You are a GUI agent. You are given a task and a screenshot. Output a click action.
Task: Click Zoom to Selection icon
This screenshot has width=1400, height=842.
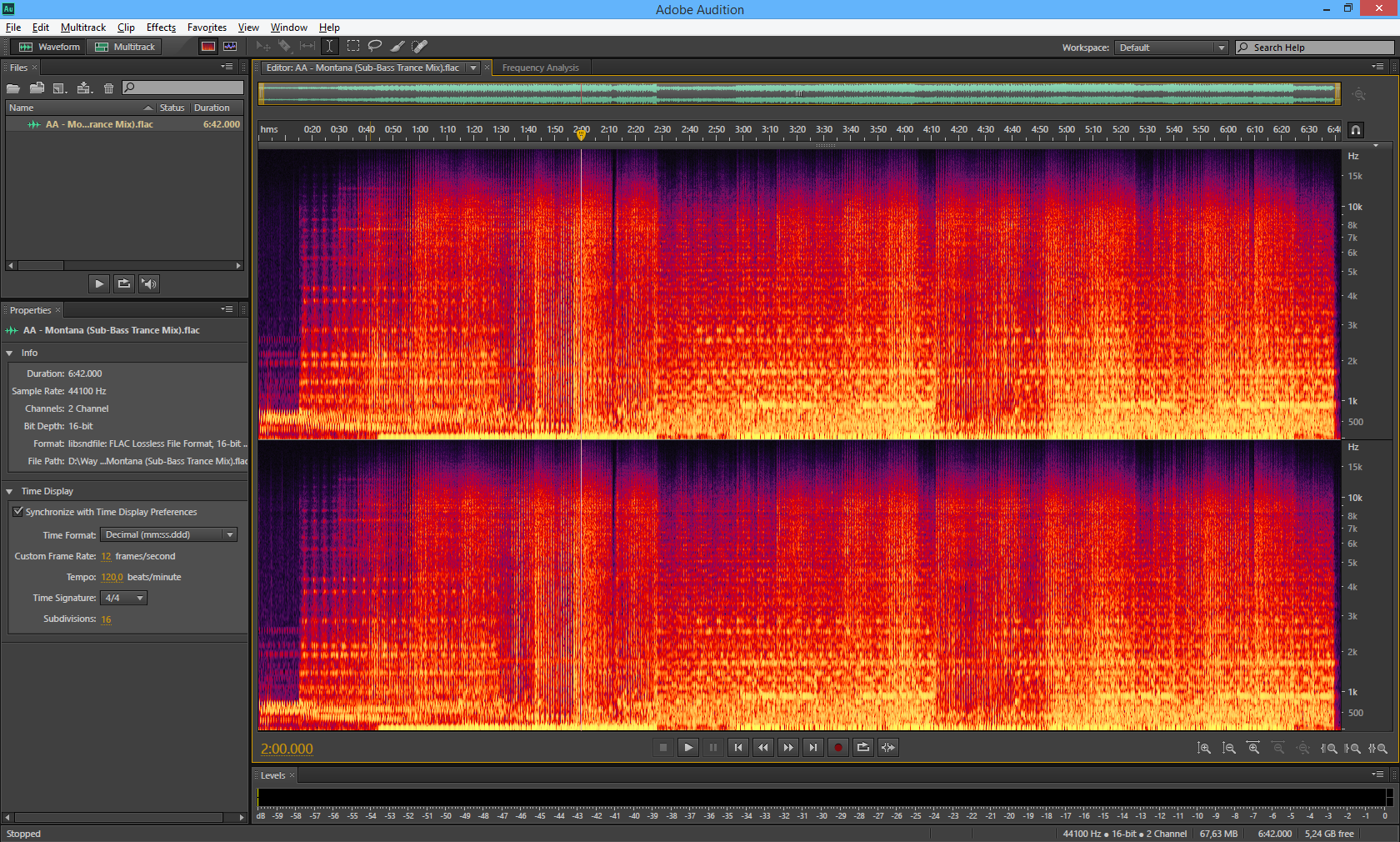click(1377, 748)
